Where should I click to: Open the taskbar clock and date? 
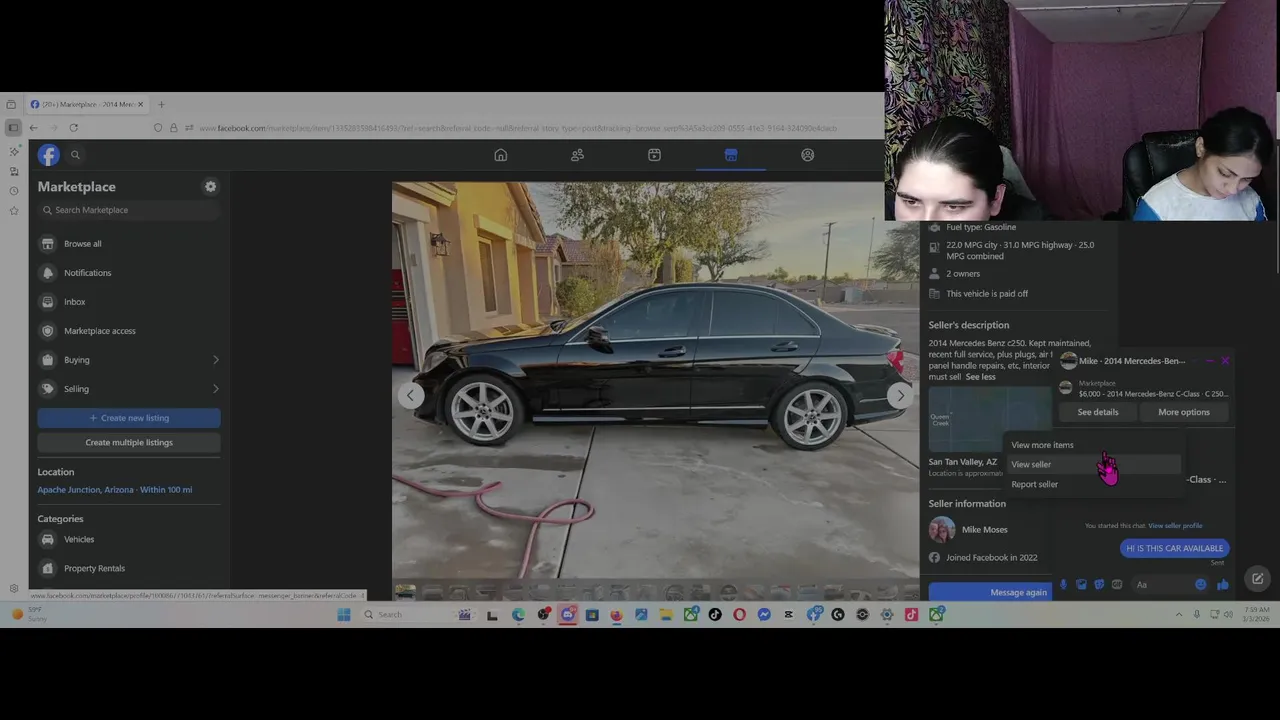[1256, 614]
